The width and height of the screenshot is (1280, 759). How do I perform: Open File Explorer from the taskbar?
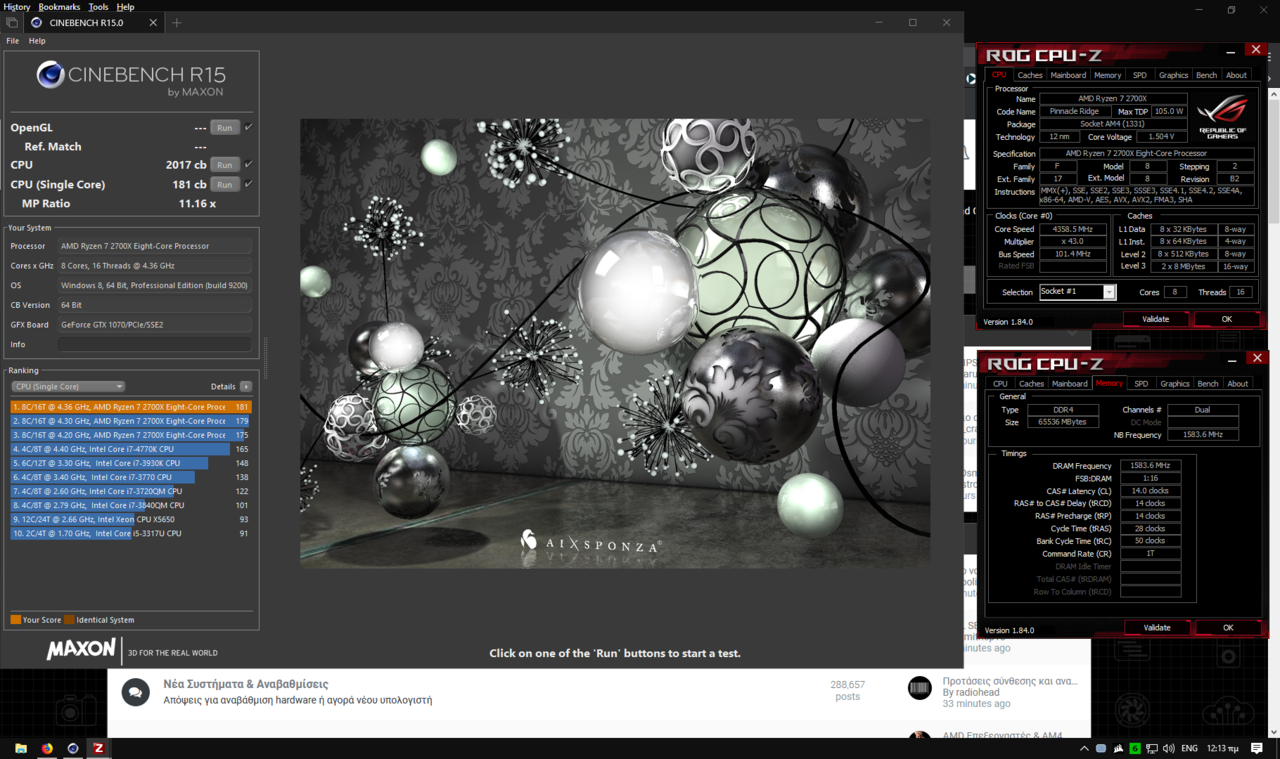(x=21, y=748)
